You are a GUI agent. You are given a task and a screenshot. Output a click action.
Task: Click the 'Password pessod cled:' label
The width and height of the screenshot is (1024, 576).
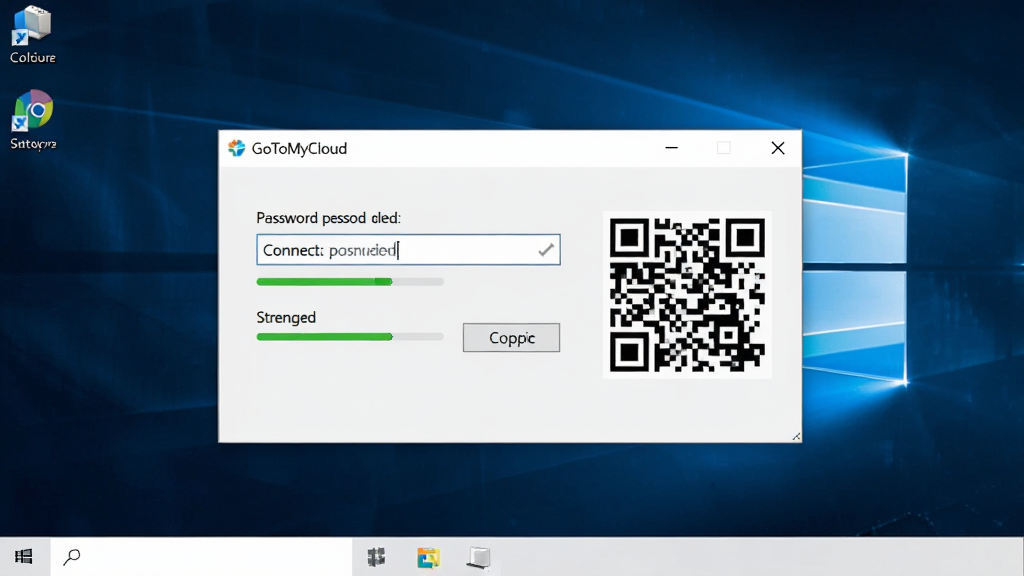pyautogui.click(x=328, y=217)
